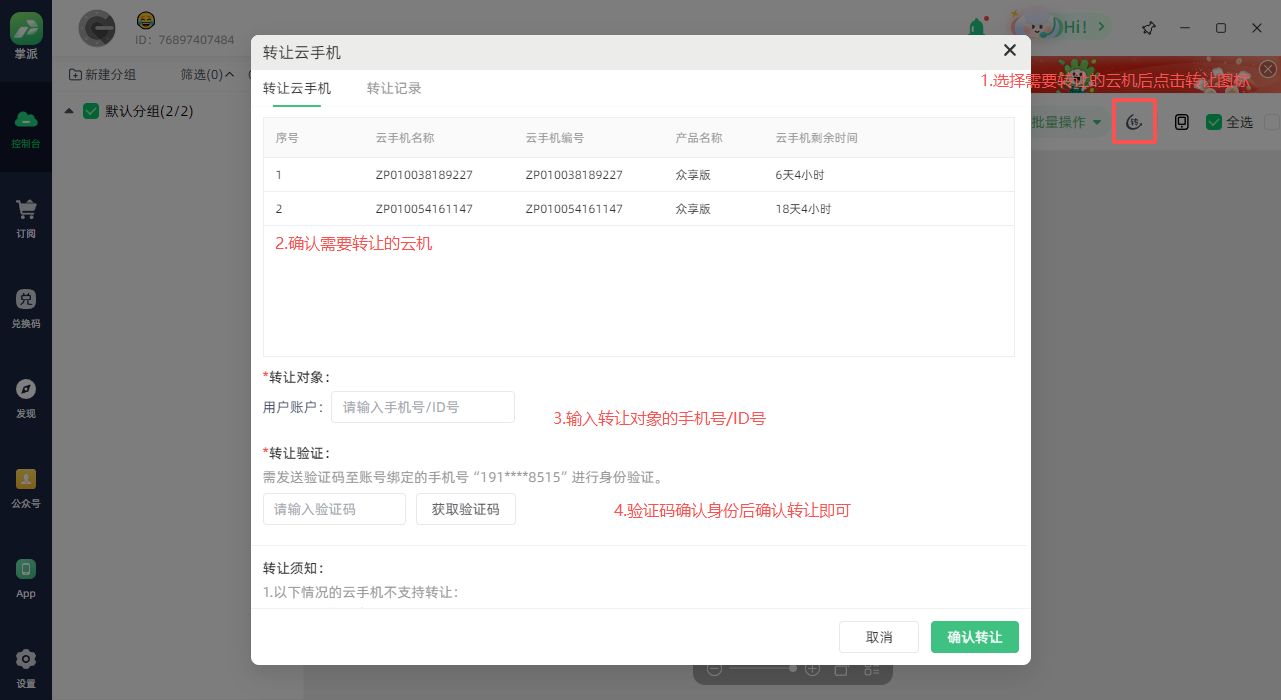The width and height of the screenshot is (1281, 700).
Task: Open the 订阅 shopping cart page
Action: pyautogui.click(x=26, y=218)
